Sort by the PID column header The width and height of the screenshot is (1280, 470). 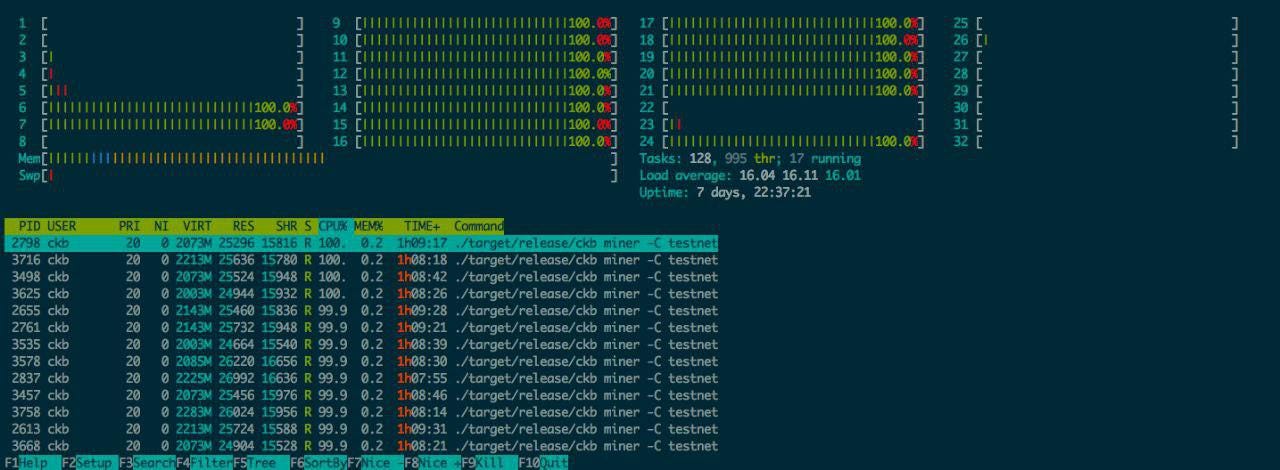29,226
